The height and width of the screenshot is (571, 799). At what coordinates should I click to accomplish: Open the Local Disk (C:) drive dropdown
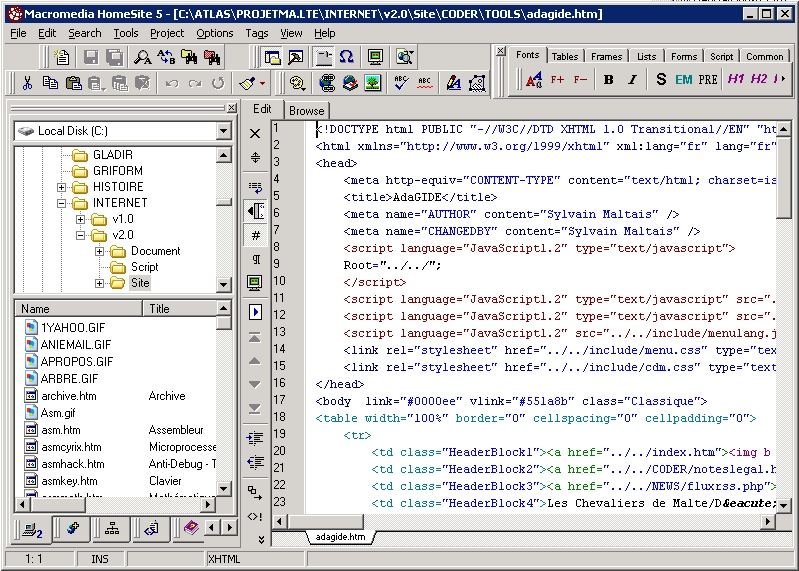coord(224,131)
